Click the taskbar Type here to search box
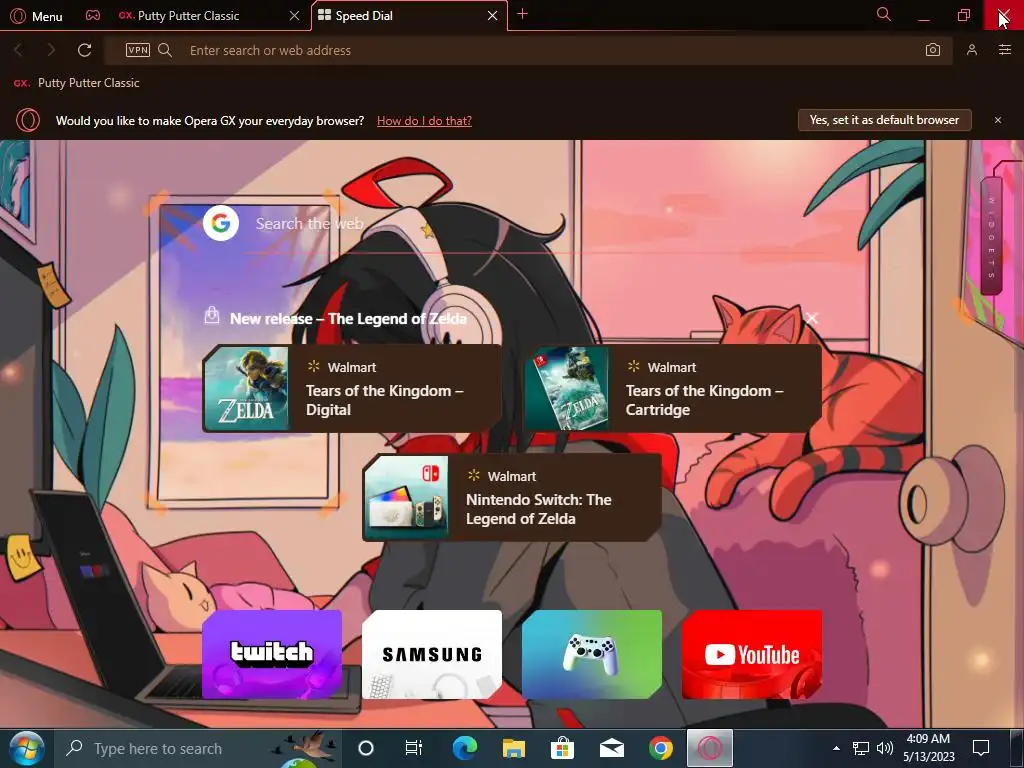 196,748
